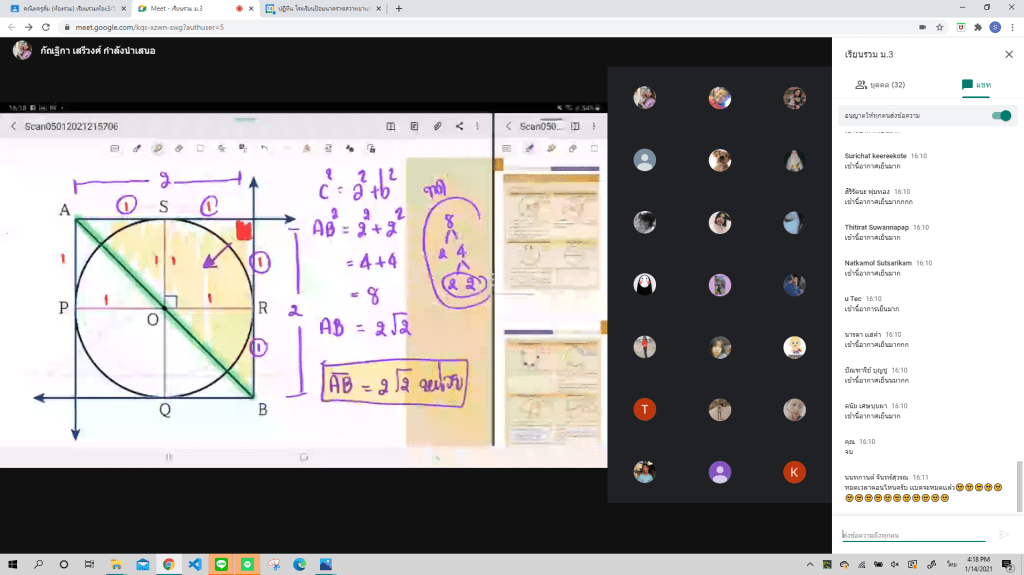Switch to the People (32) tab
The height and width of the screenshot is (575, 1024).
click(880, 86)
